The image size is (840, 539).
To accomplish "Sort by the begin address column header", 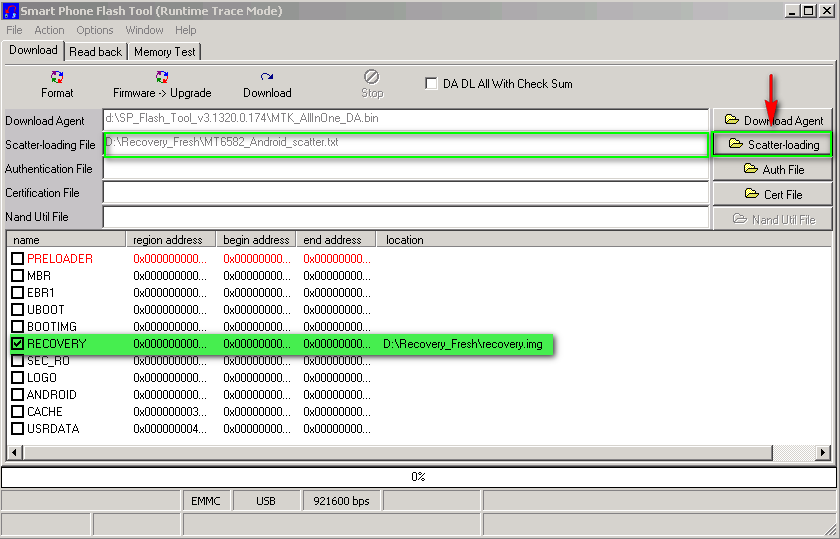I will [x=256, y=240].
